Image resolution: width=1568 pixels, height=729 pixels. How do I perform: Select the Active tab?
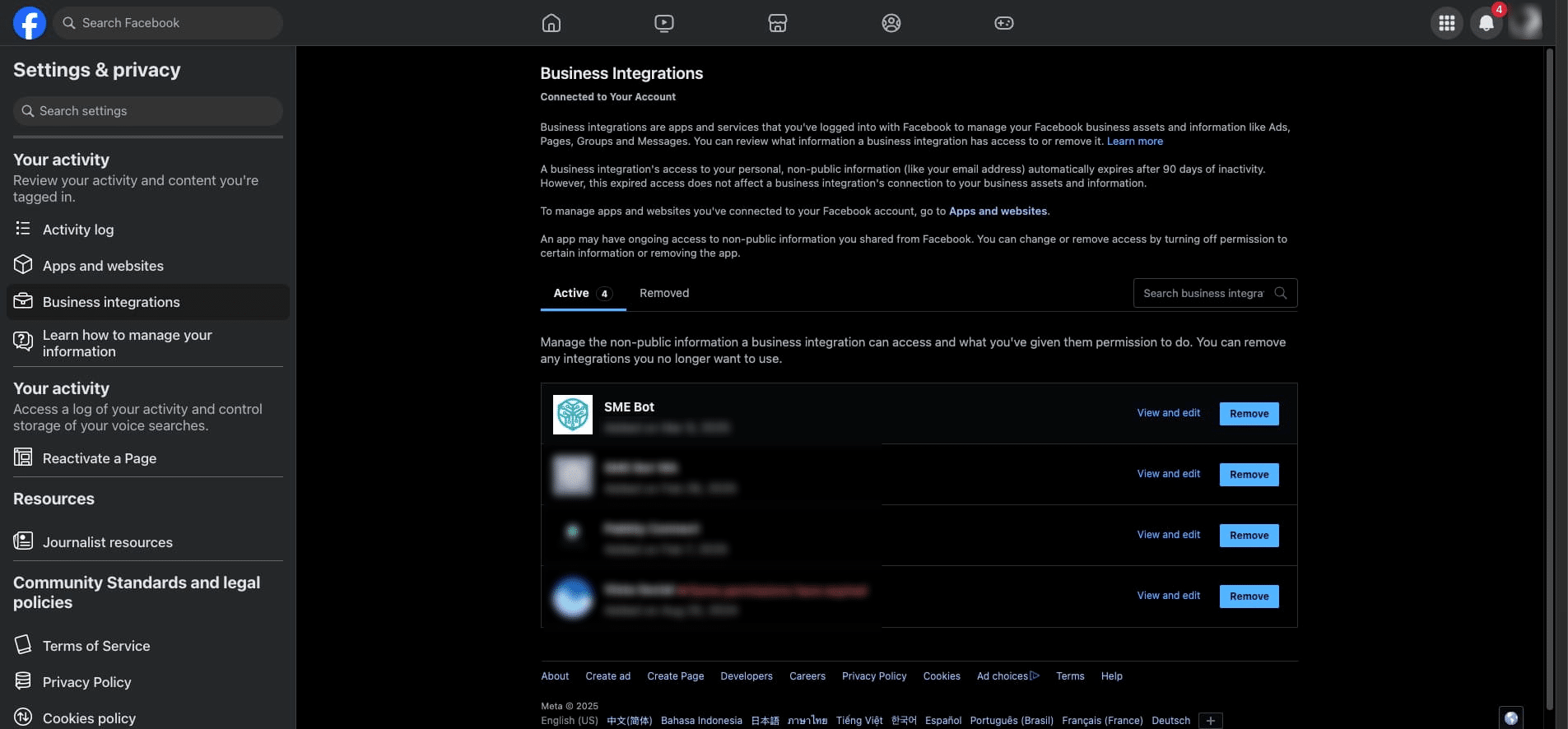click(583, 293)
